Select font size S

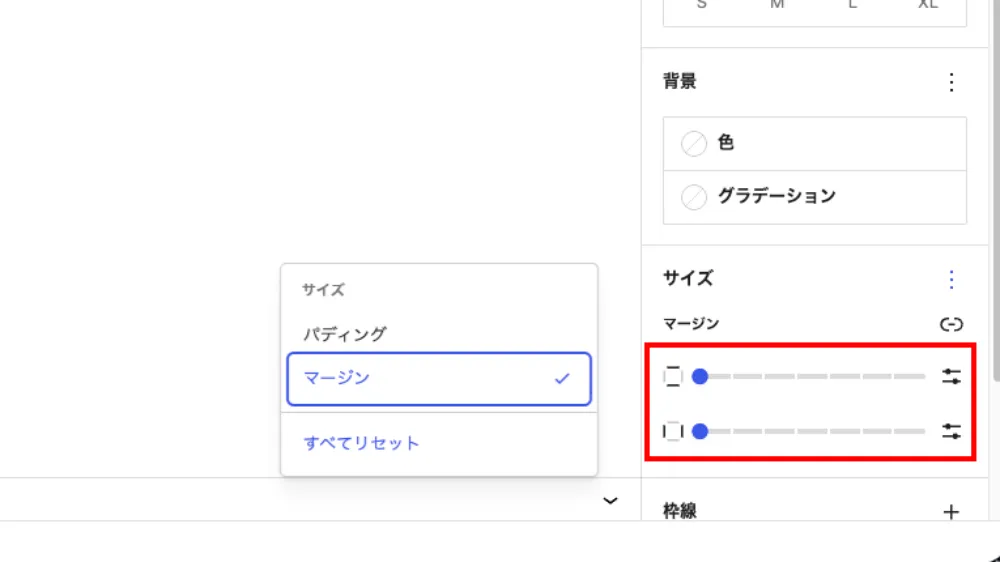[x=702, y=5]
